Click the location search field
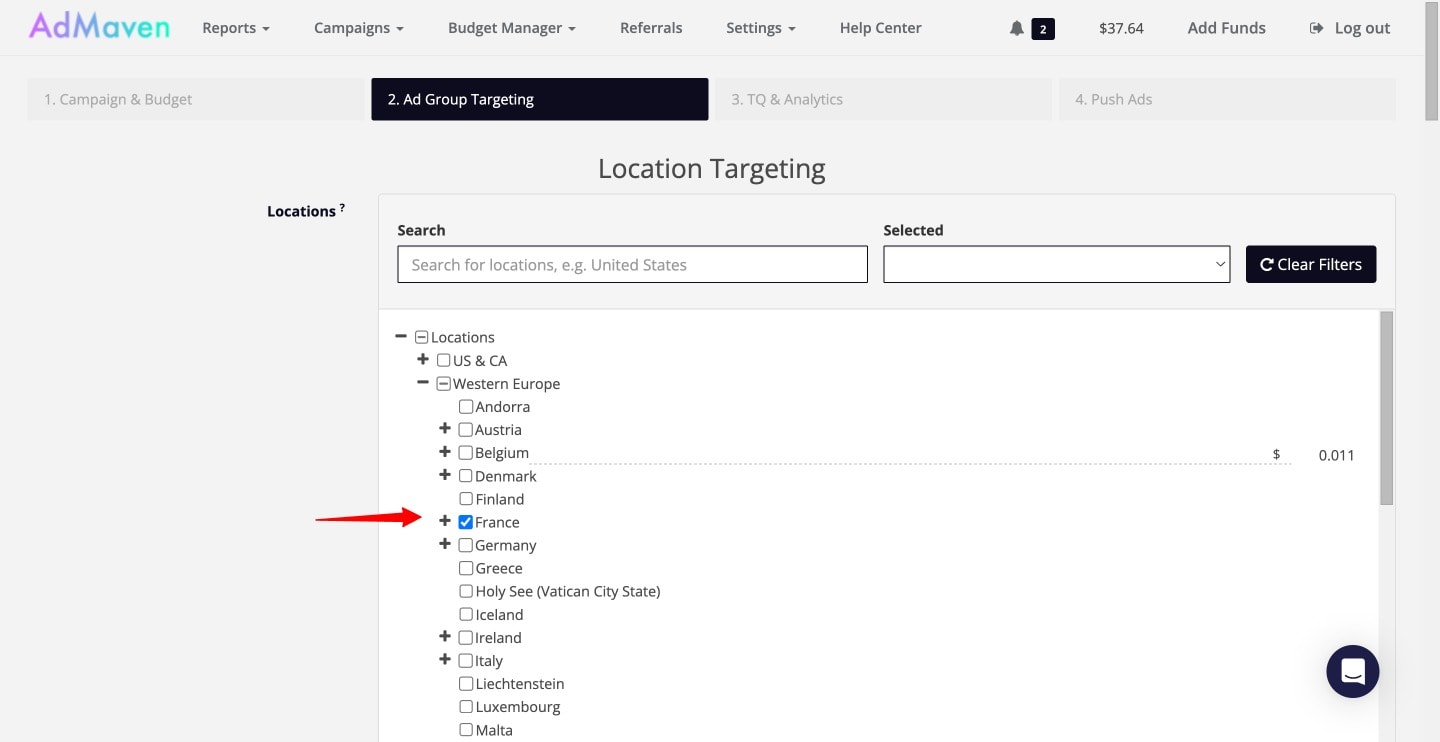Screen dimensions: 1440x742 point(632,264)
